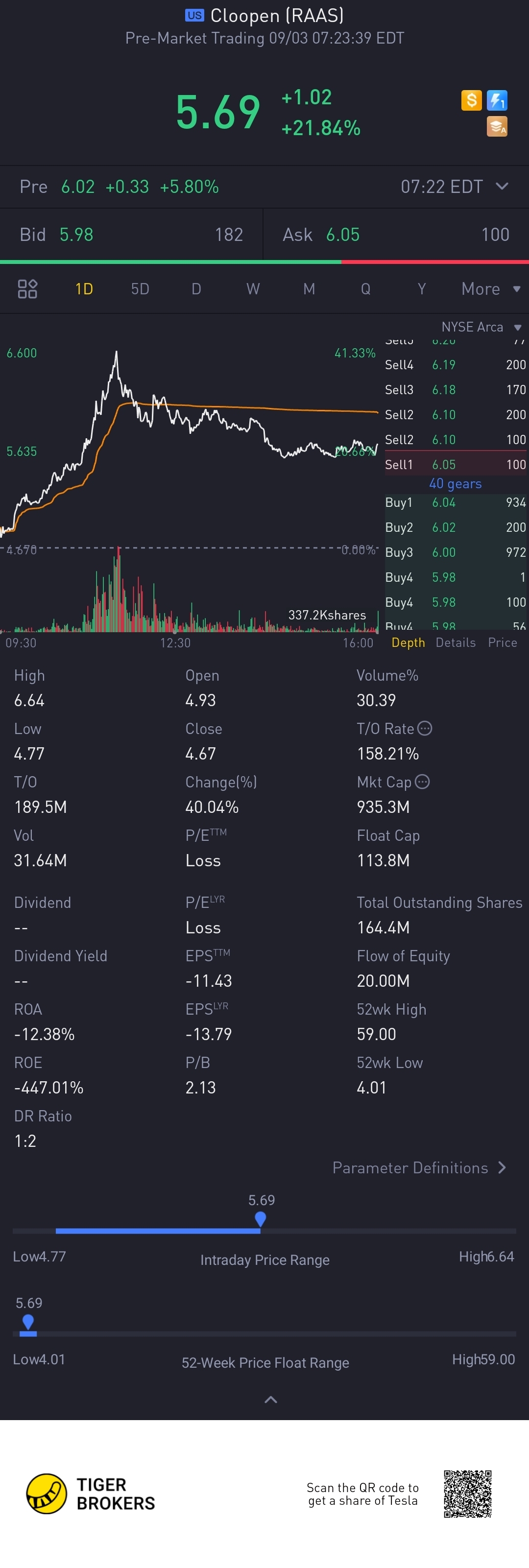Tap the 5.69 last price
Viewport: 529px width, 1568px height.
218,112
